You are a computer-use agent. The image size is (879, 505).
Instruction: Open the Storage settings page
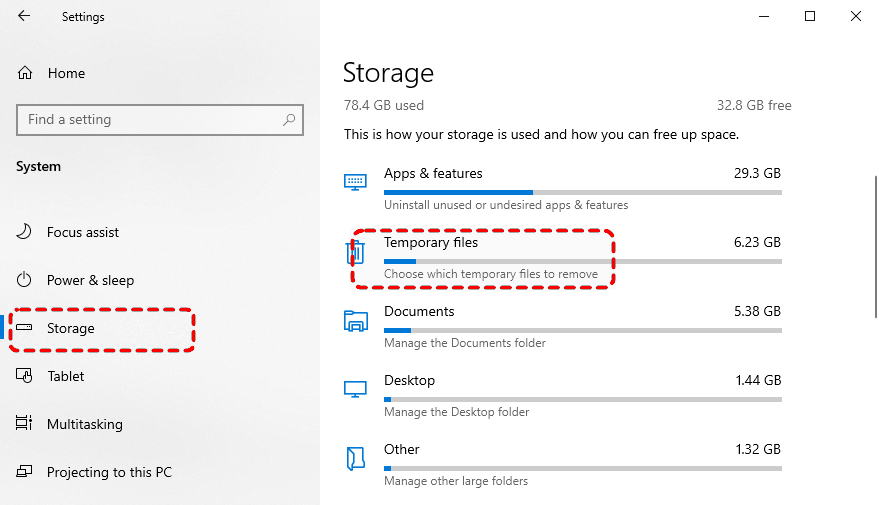70,328
